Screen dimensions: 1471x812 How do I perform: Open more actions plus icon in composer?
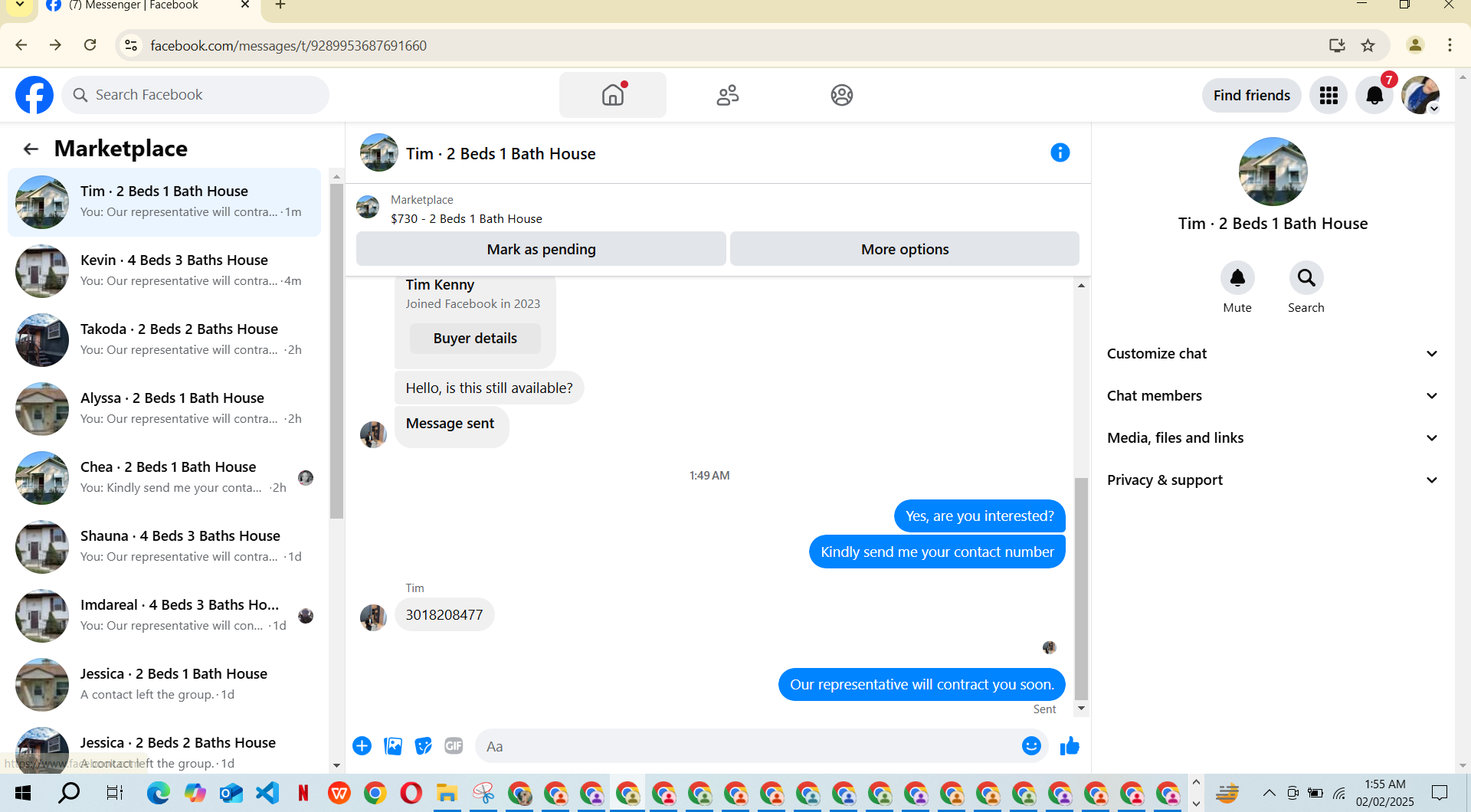[362, 746]
